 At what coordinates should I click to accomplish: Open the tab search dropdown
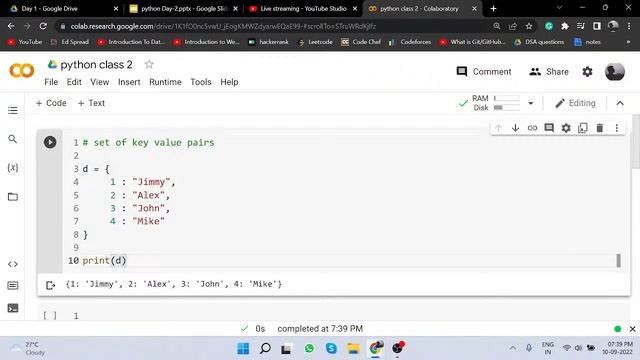560,8
